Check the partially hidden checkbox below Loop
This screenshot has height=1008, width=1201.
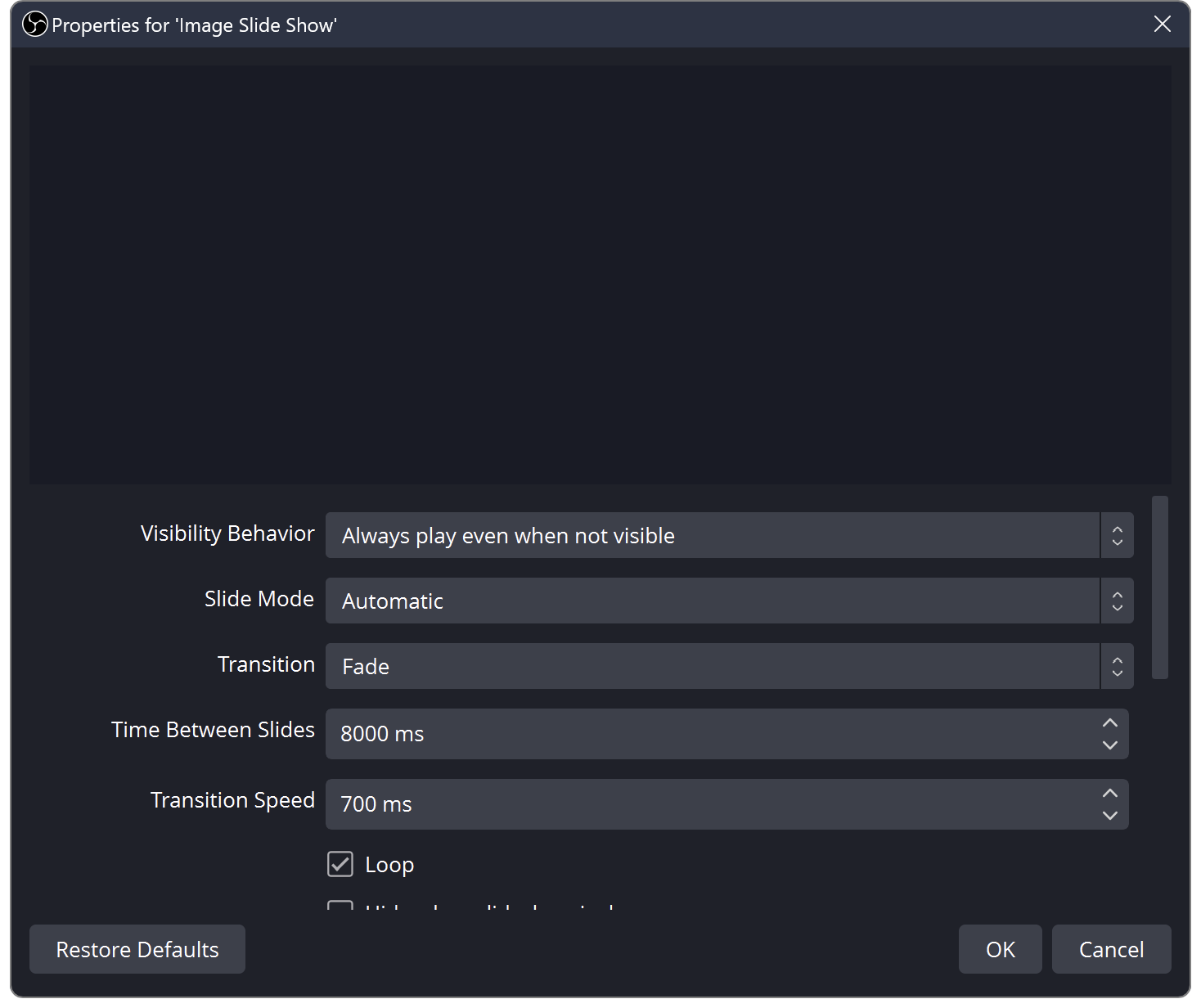[x=340, y=910]
